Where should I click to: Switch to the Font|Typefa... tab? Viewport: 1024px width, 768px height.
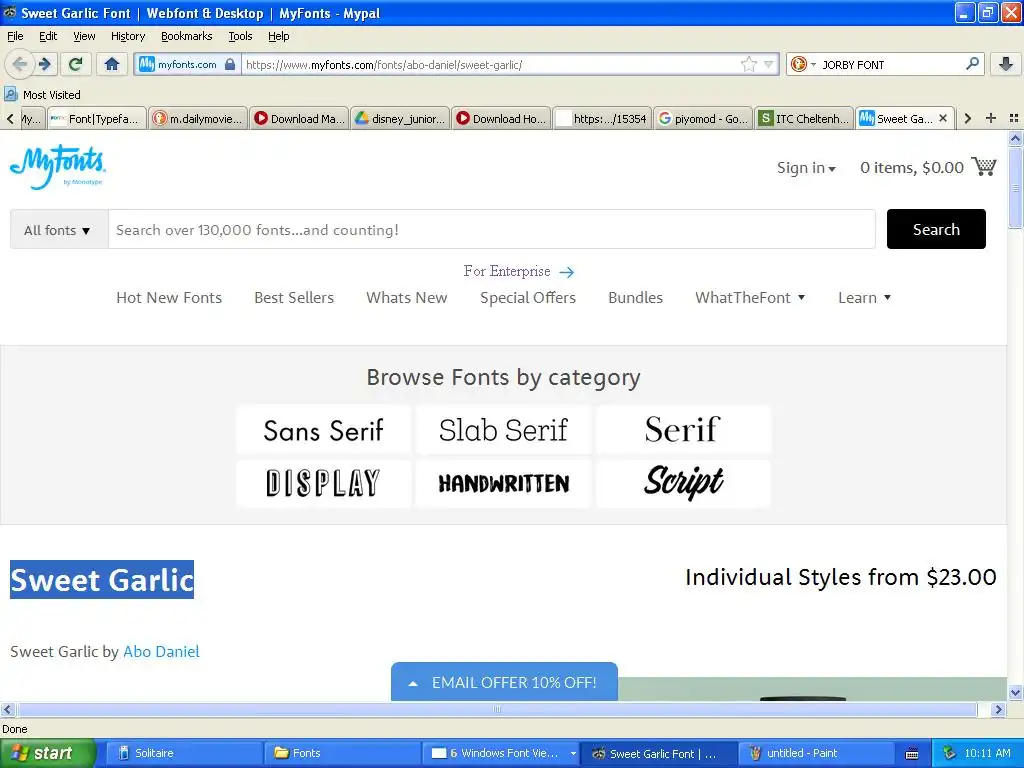pyautogui.click(x=97, y=118)
